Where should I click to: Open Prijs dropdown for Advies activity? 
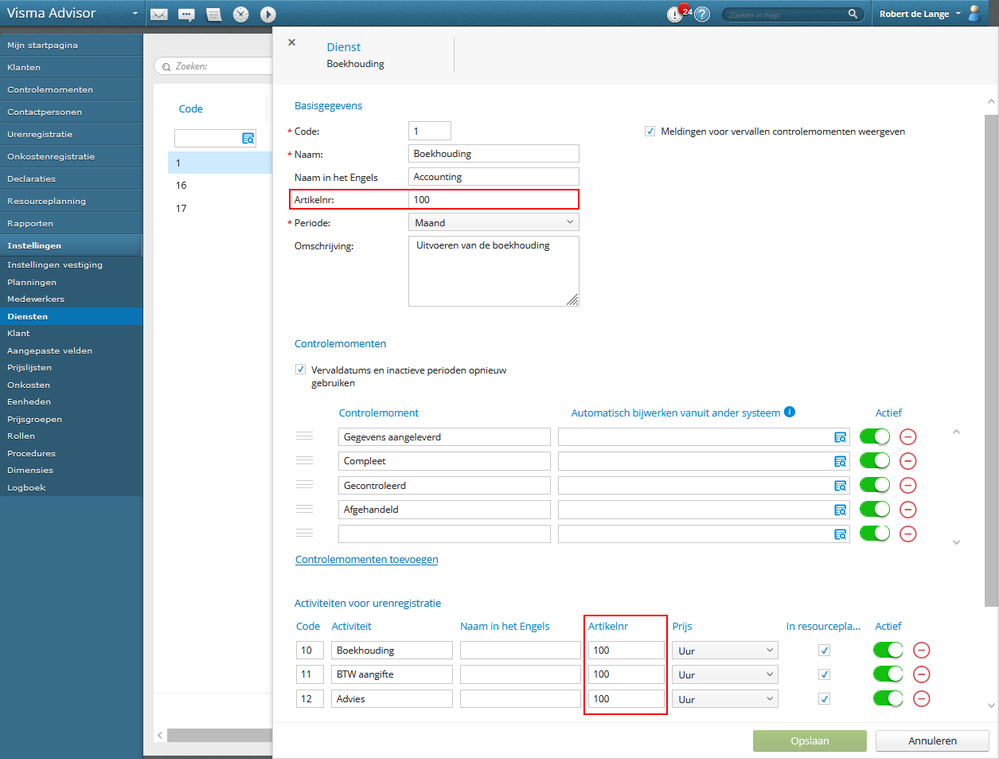click(x=725, y=699)
